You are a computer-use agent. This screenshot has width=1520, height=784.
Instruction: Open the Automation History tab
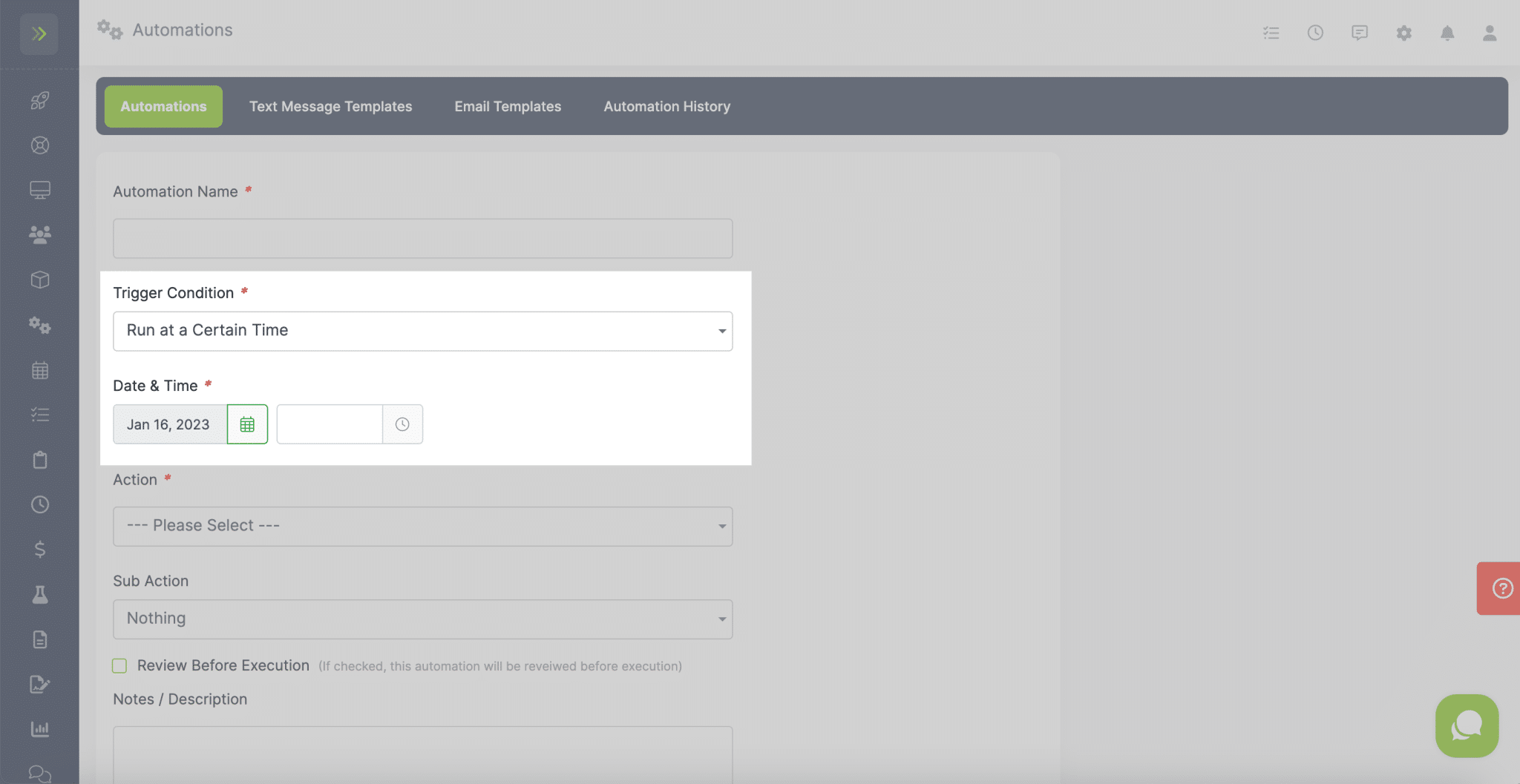666,106
